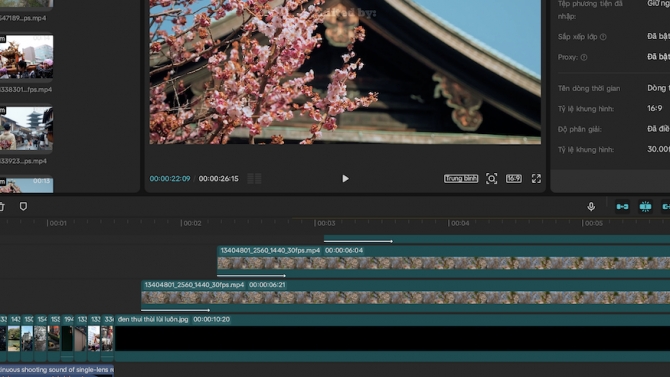Click the file name 547189...ps.mp4
This screenshot has height=377, width=670.
tap(23, 18)
